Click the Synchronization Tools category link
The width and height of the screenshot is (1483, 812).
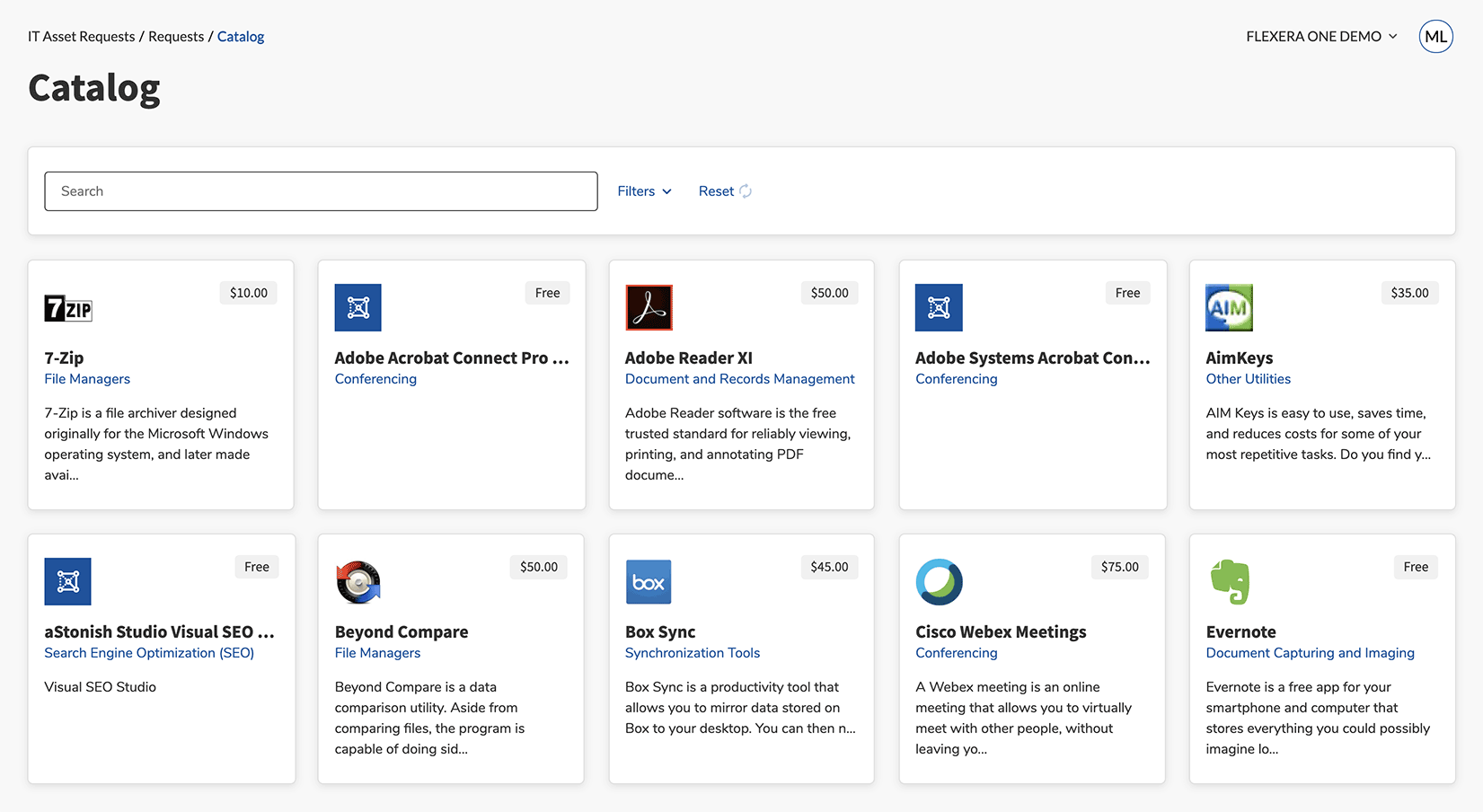point(693,653)
